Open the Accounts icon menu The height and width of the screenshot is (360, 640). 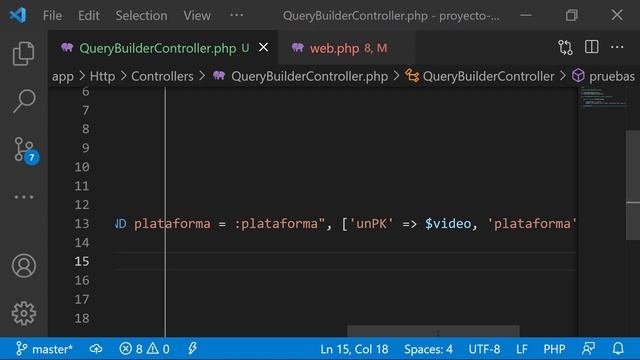24,266
